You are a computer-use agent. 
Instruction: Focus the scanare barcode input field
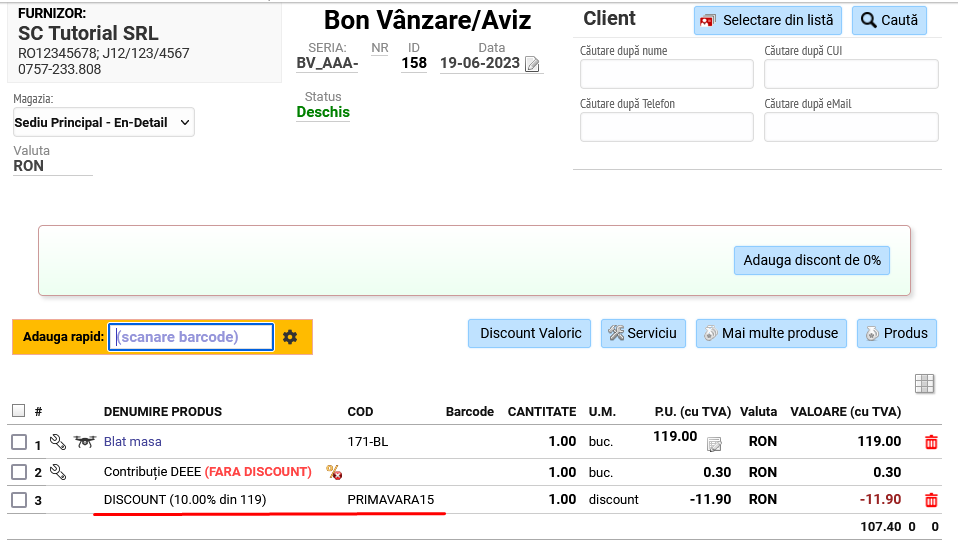click(191, 337)
